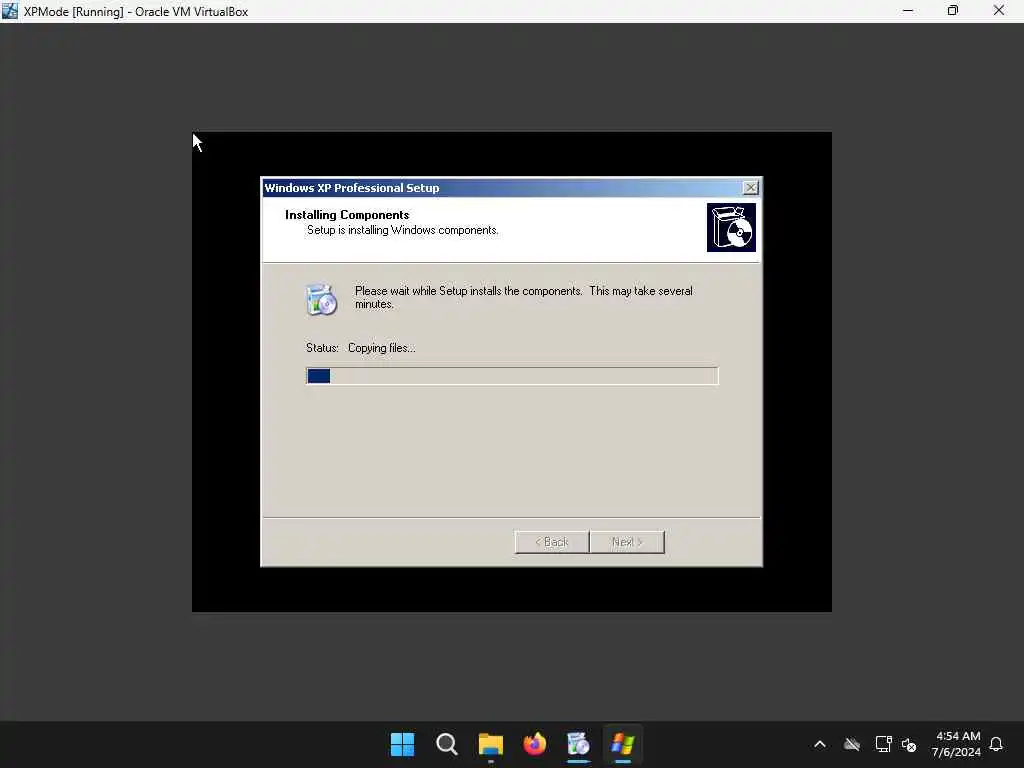1024x768 pixels.
Task: Click 'XPMode [Running] - Oracle VM VirtualBox' title
Action: point(136,11)
